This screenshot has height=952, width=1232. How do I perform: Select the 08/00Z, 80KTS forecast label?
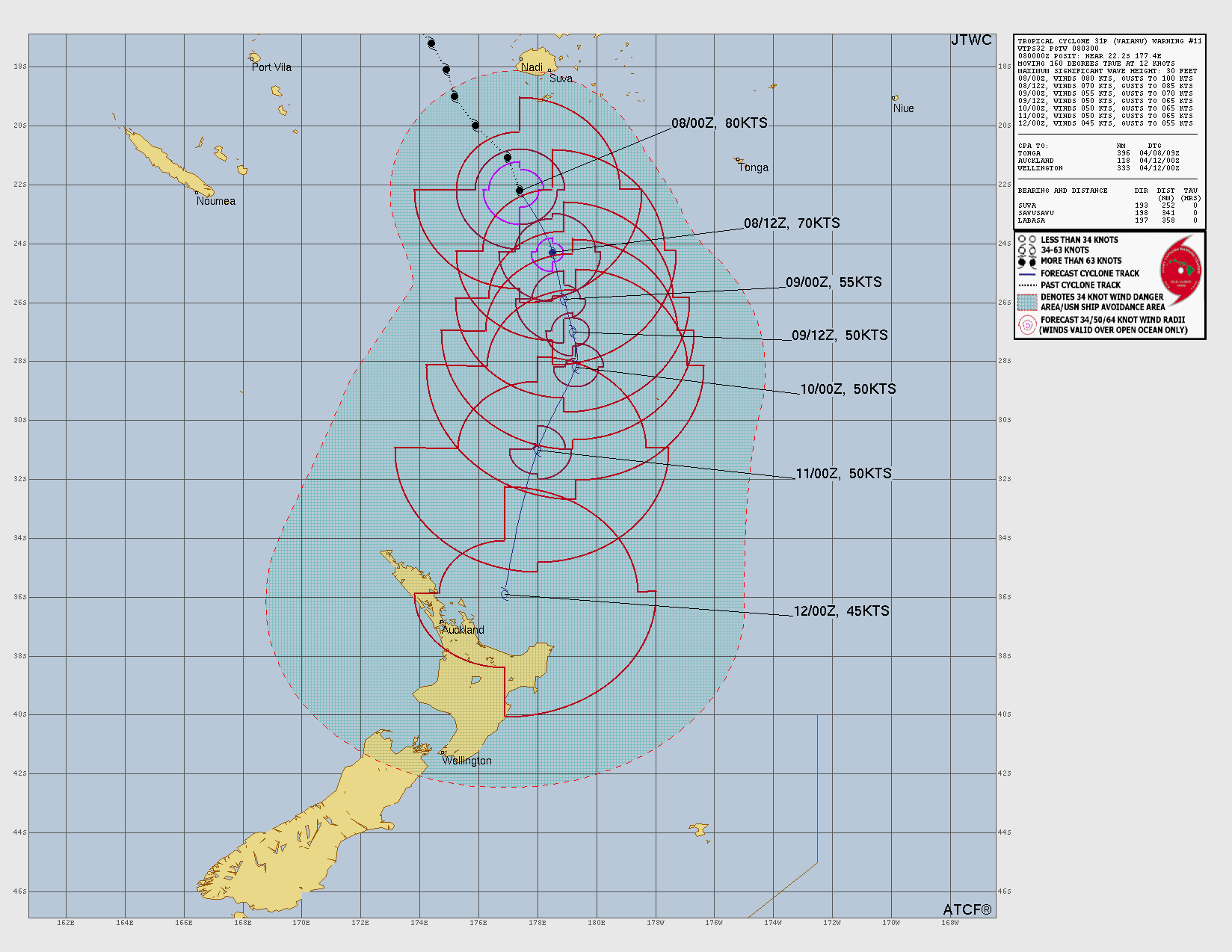tap(719, 123)
